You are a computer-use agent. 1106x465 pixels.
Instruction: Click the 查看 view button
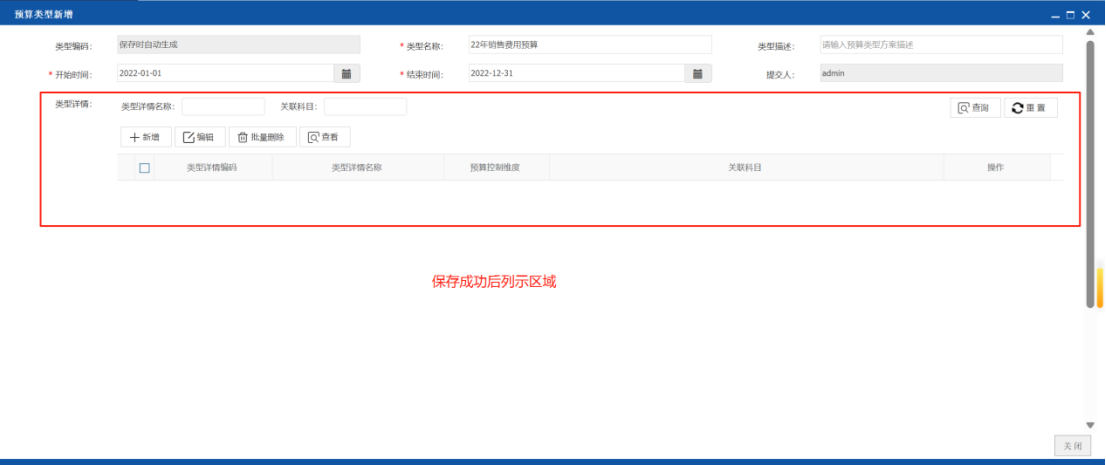click(x=324, y=137)
